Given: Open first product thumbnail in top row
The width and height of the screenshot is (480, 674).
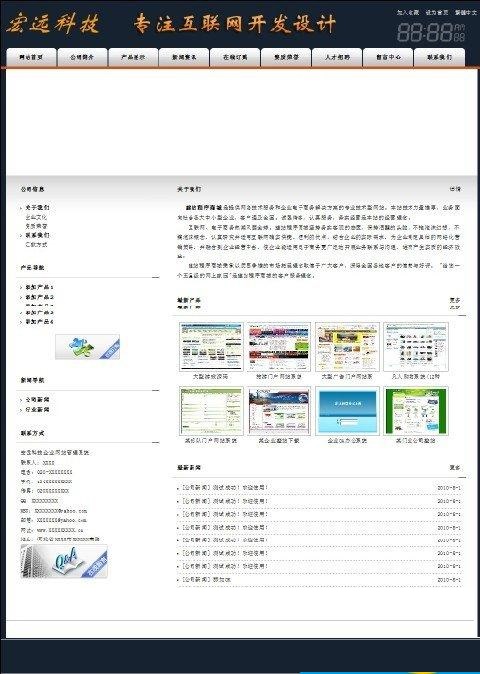Looking at the screenshot, I should (211, 346).
